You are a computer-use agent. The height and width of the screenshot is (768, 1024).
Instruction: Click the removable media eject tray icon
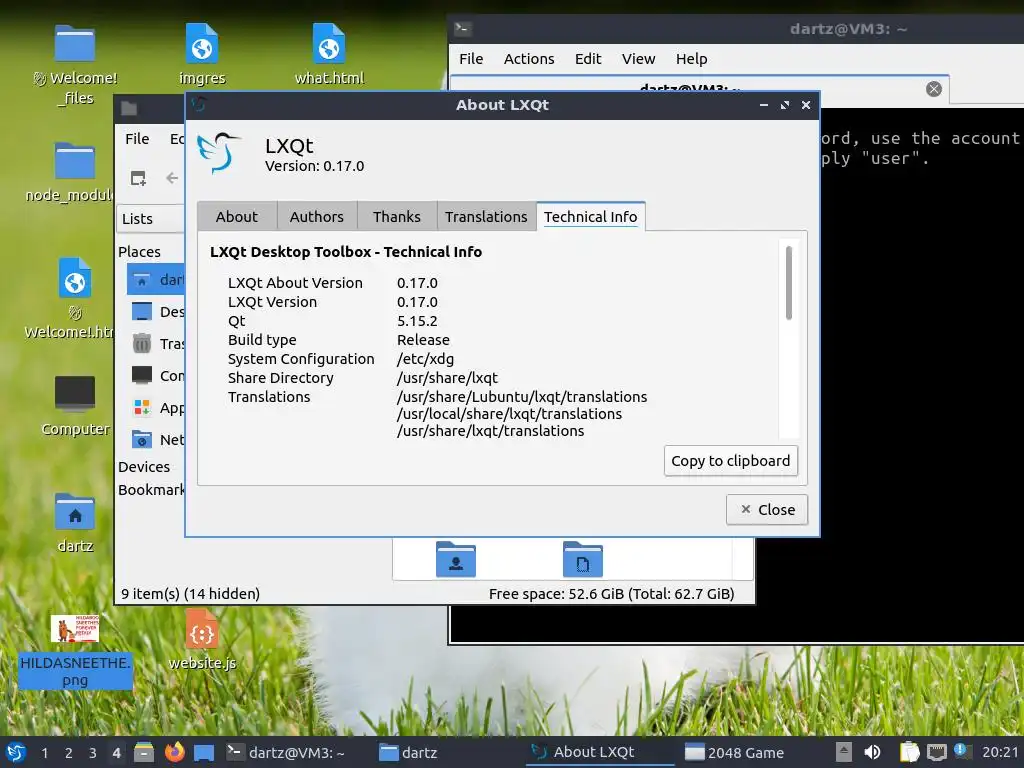tap(844, 752)
